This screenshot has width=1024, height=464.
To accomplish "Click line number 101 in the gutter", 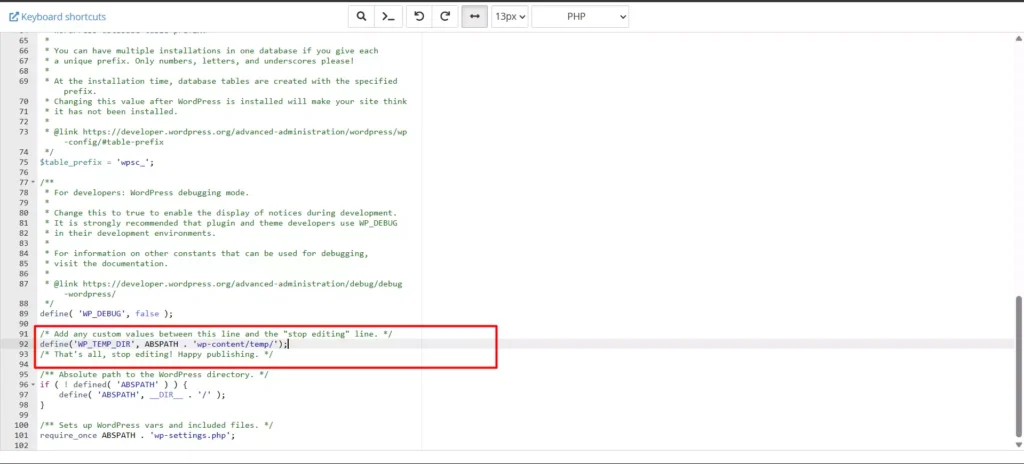I will click(x=24, y=435).
